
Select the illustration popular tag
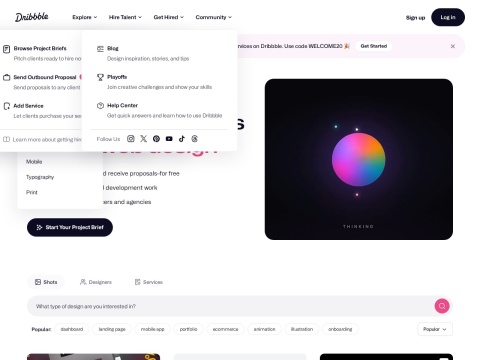[x=302, y=329]
